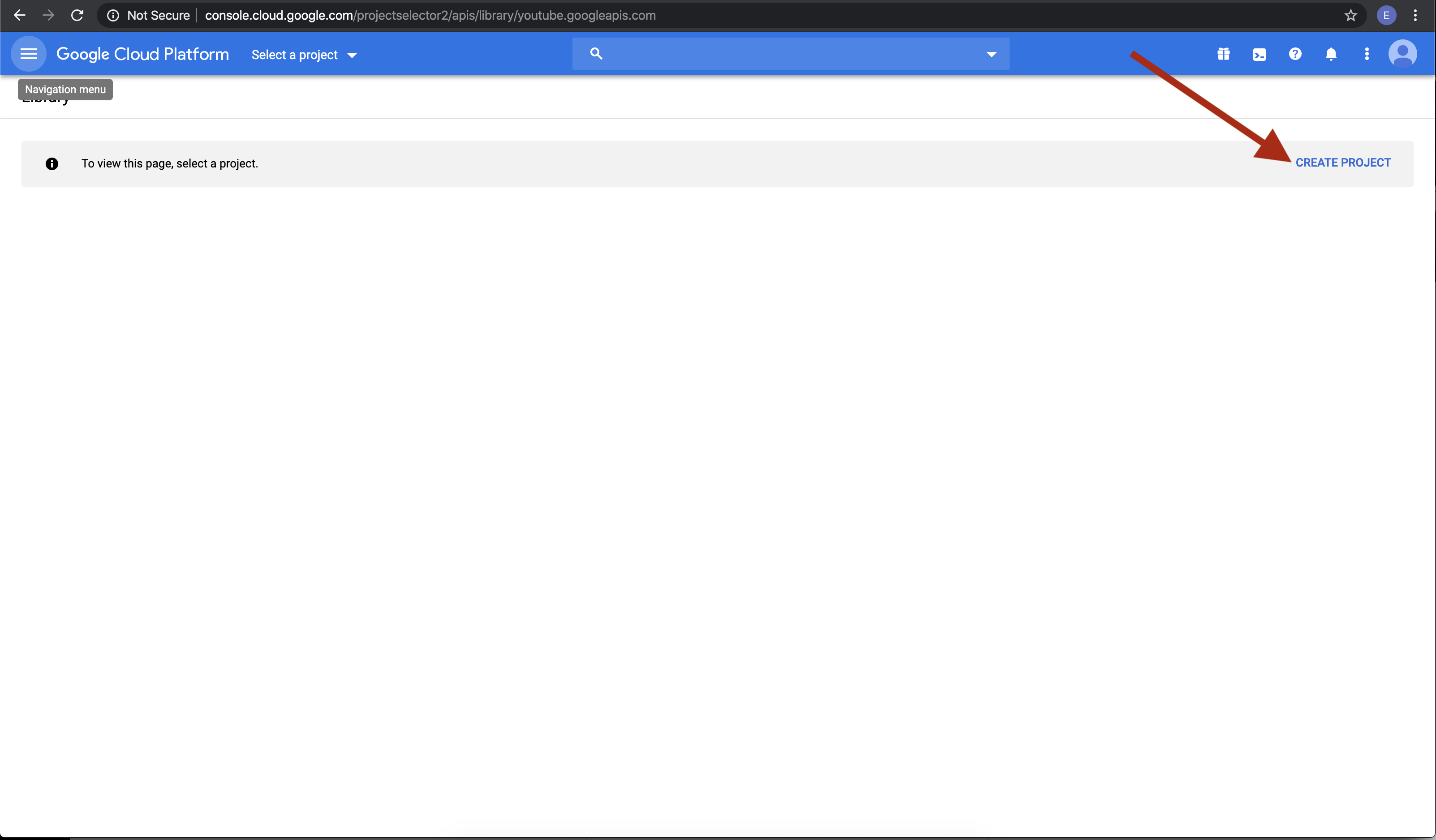Click the browser URL address text
The image size is (1436, 840).
click(430, 15)
